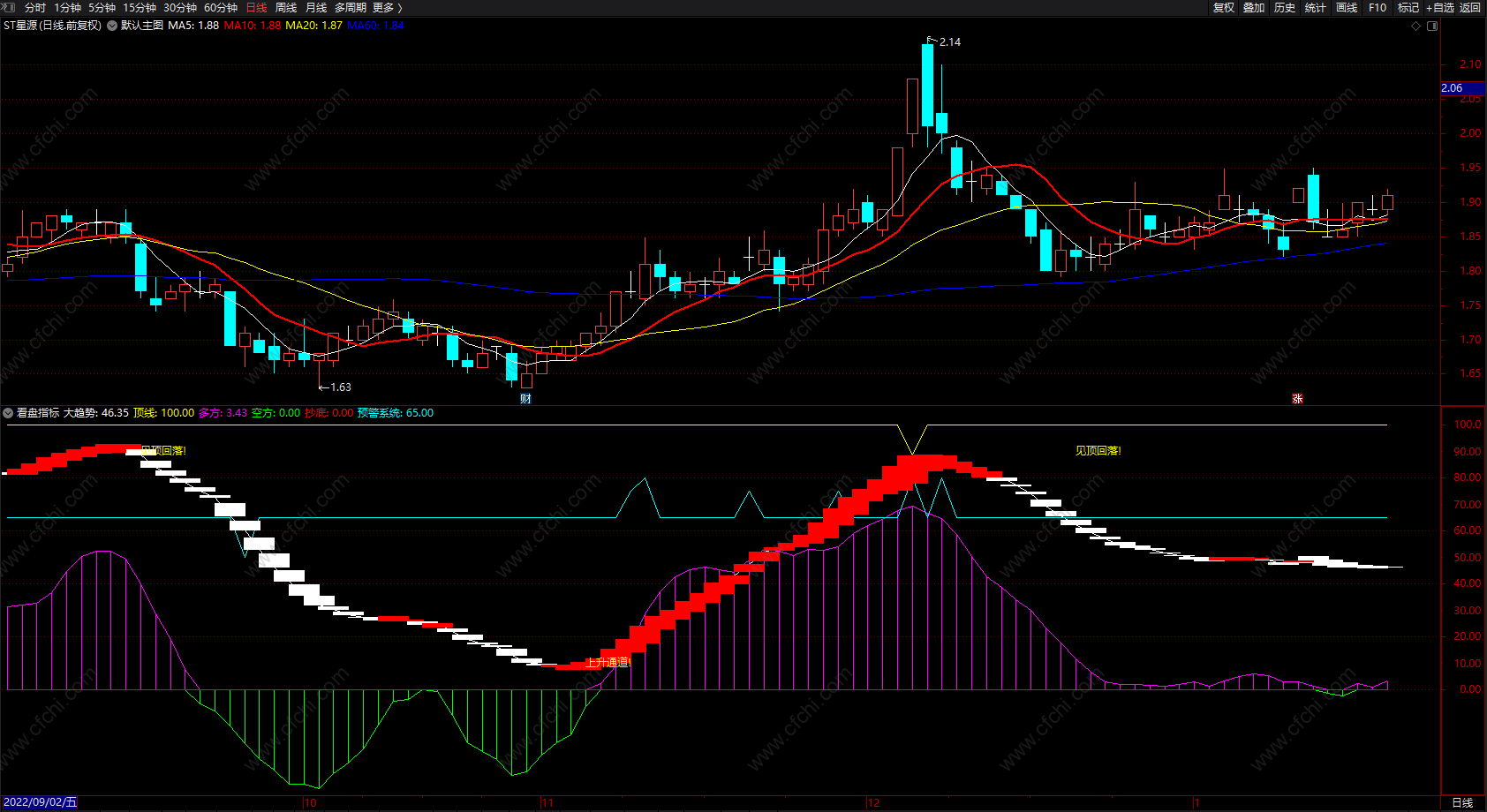The width and height of the screenshot is (1487, 812).
Task: Select the 1分钟 period tab
Action: [67, 8]
